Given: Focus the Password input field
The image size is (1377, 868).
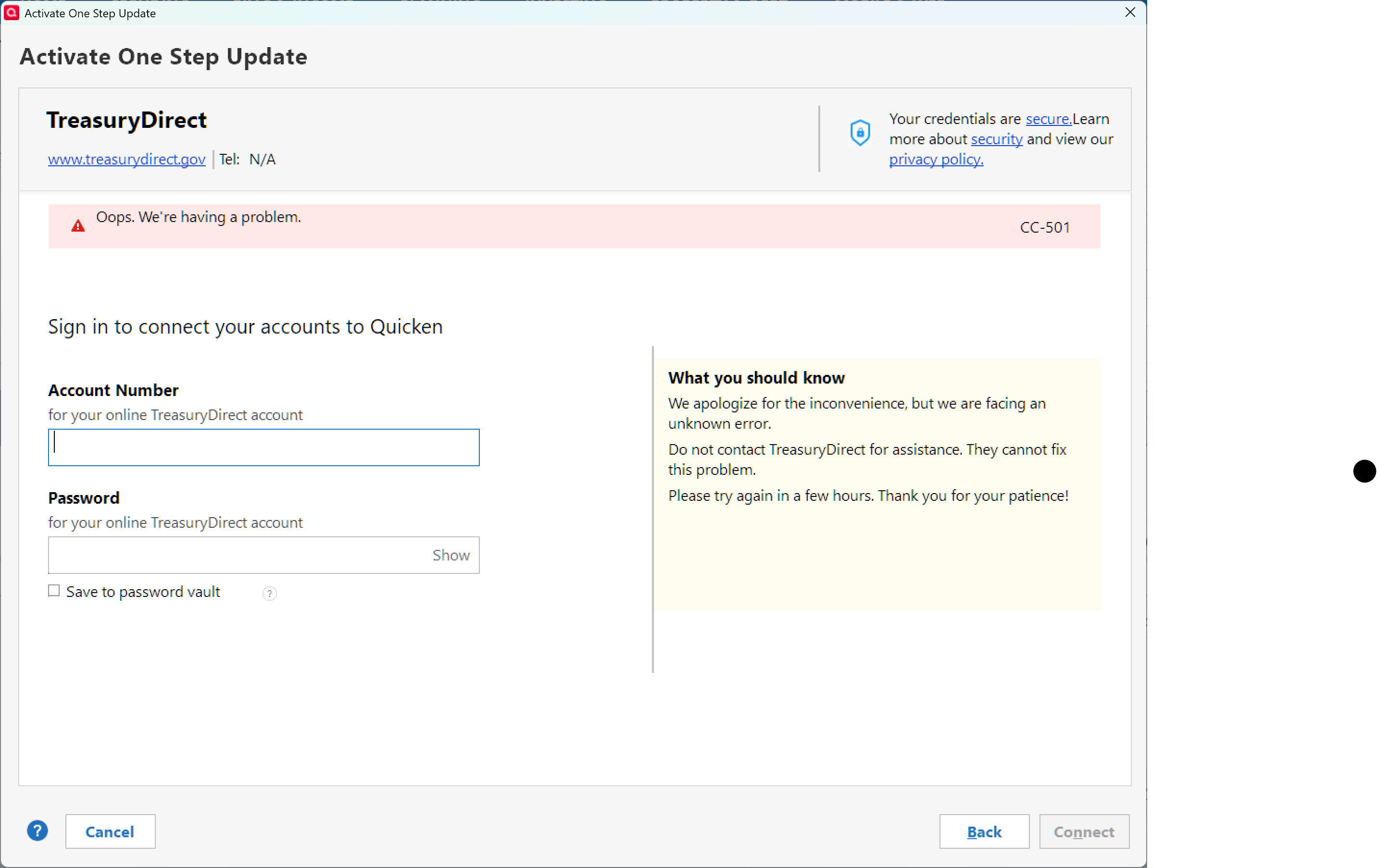Looking at the screenshot, I should click(238, 555).
